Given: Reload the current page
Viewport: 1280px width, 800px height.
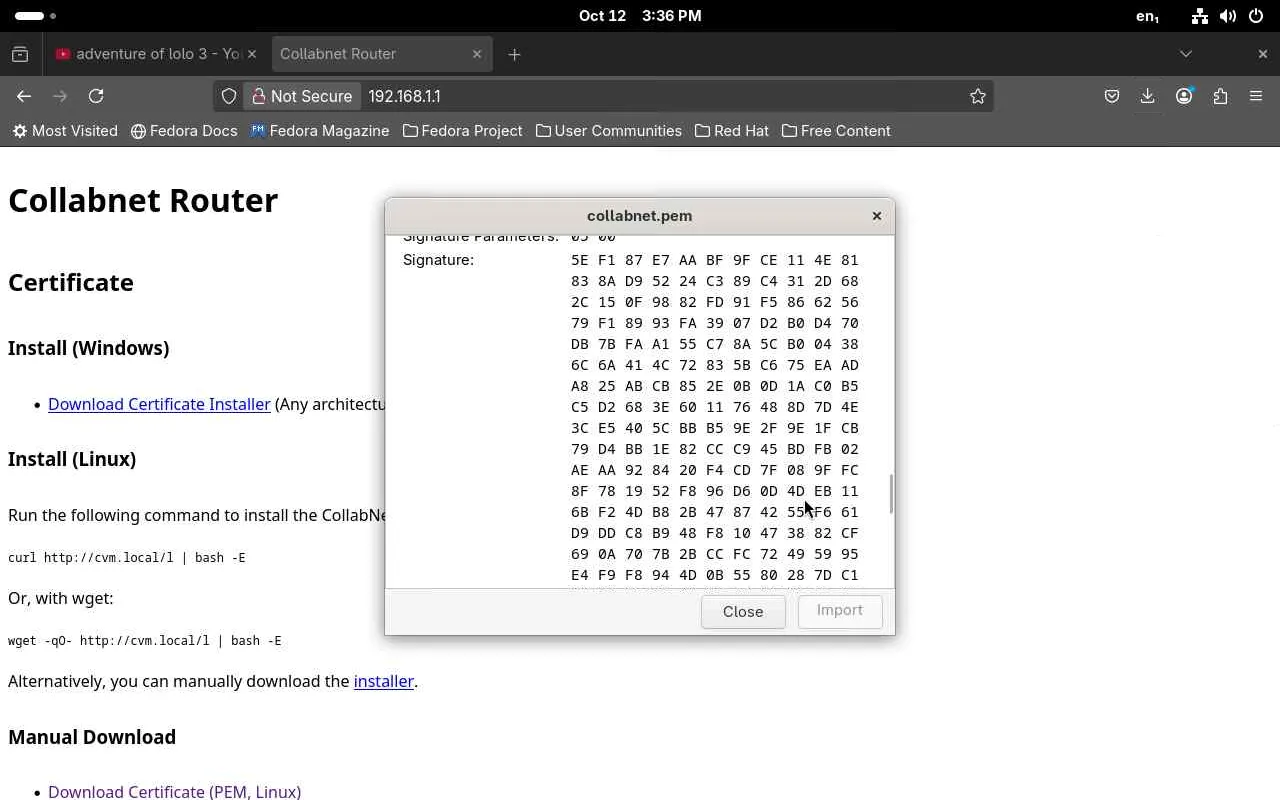Looking at the screenshot, I should (96, 96).
